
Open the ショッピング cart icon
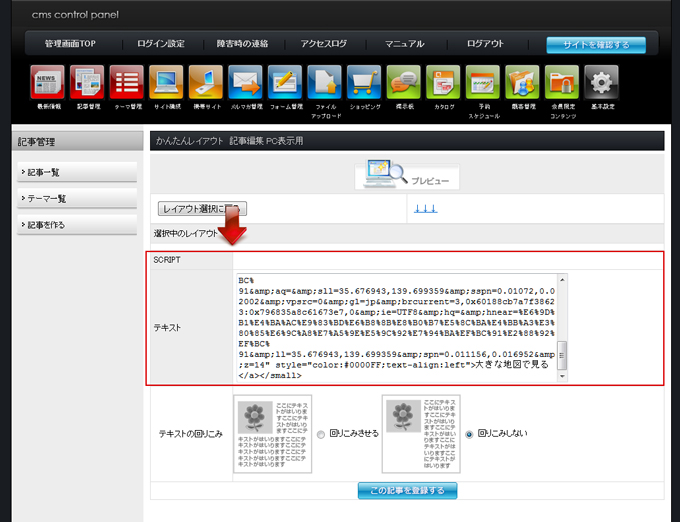click(364, 83)
